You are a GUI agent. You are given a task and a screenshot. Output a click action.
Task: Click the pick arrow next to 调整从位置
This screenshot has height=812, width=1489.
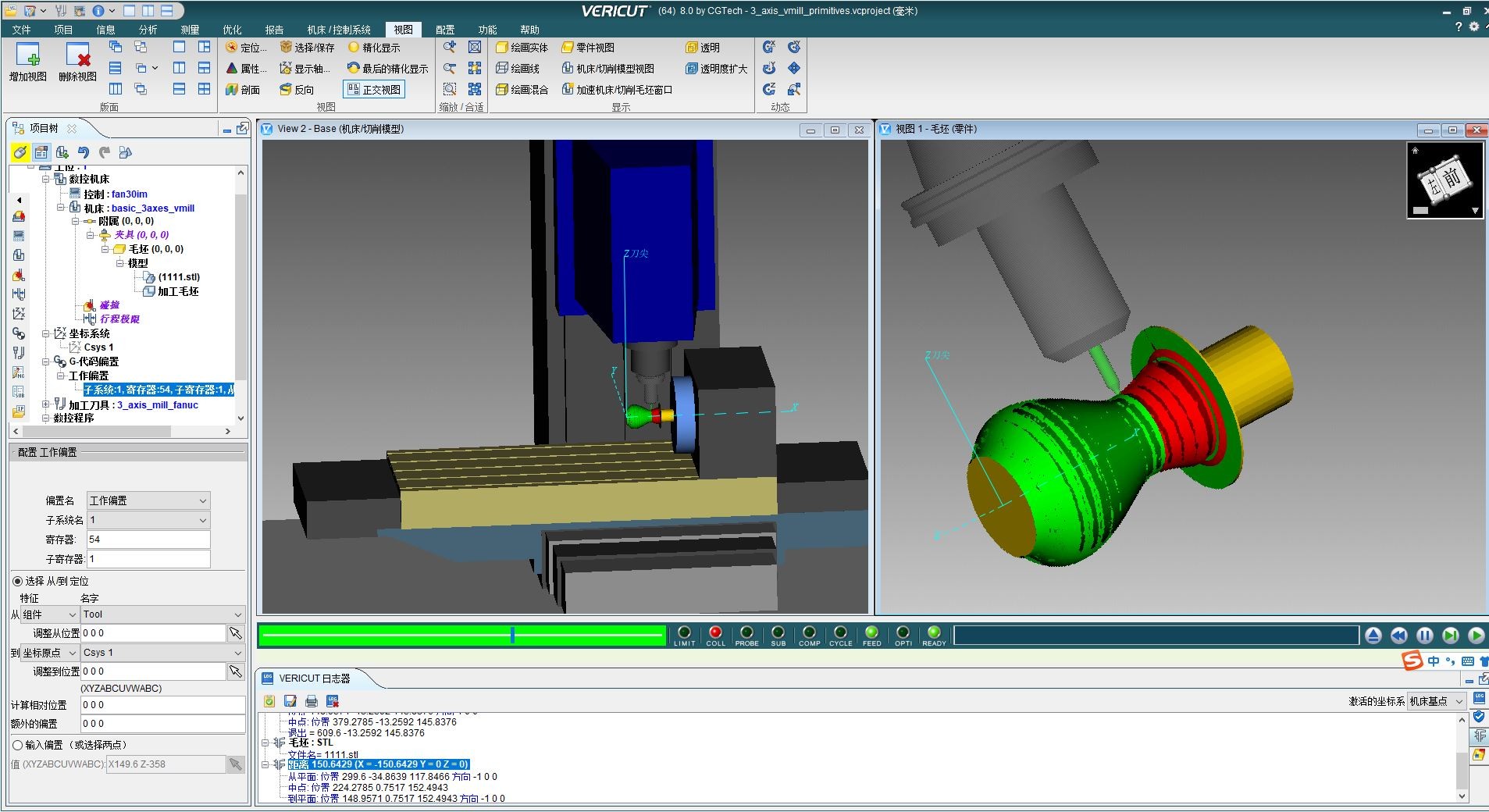[235, 633]
